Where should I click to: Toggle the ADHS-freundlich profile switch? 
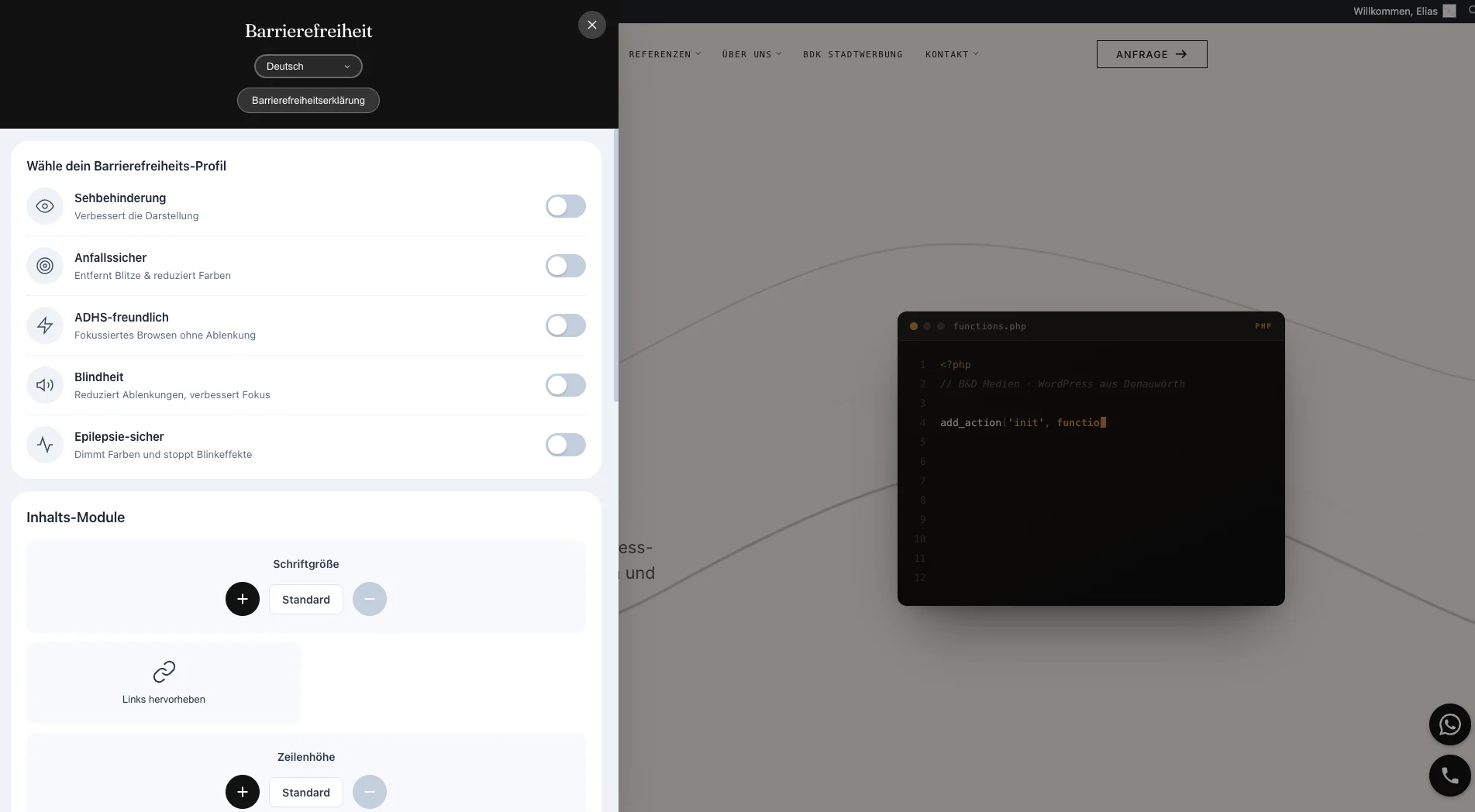pos(566,325)
